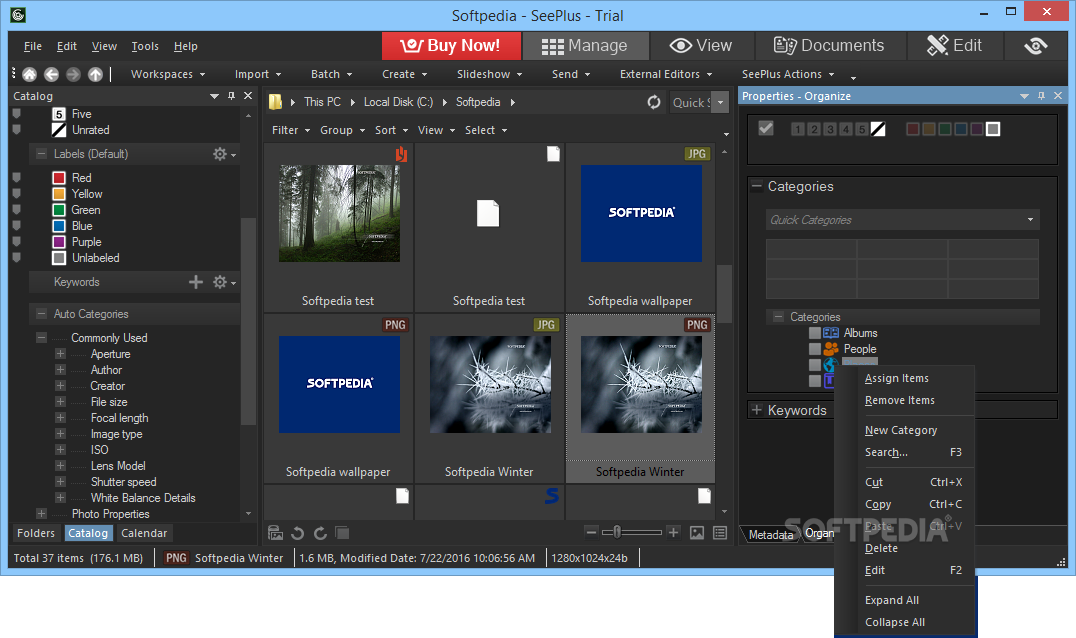The image size is (1076, 638).
Task: Refresh the file list
Action: 654,102
